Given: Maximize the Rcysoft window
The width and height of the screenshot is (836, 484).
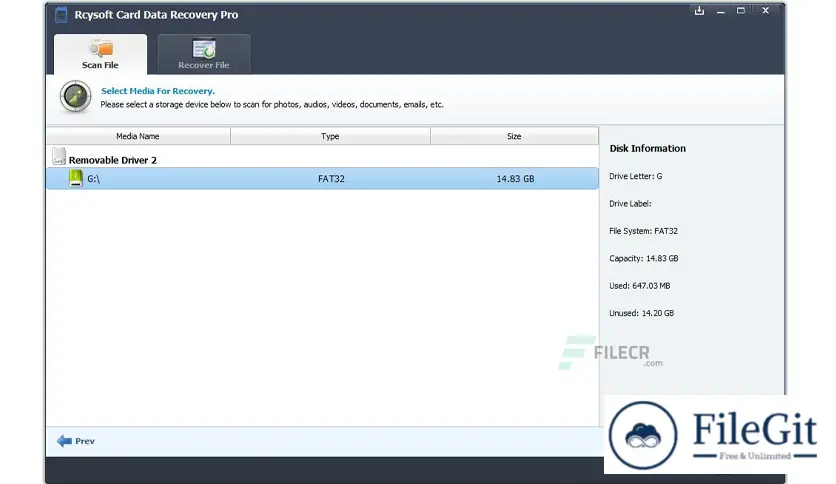Looking at the screenshot, I should tap(741, 11).
